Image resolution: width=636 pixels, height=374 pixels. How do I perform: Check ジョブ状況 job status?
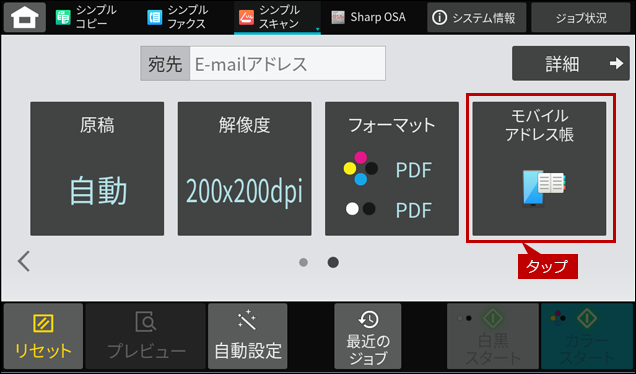(x=581, y=17)
